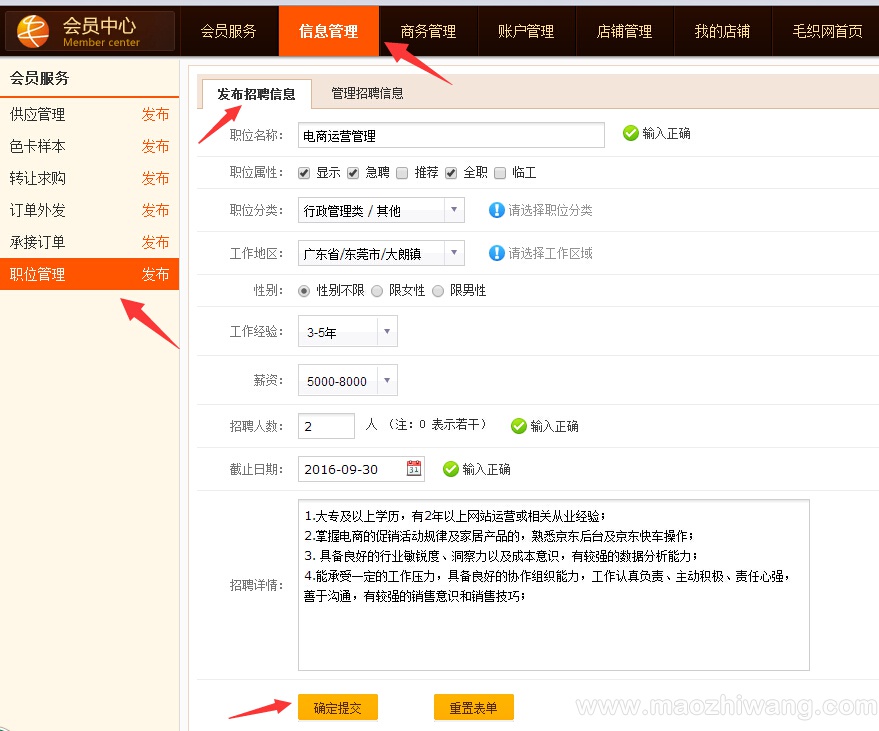
Task: Switch to the 管理招聘信息 tab
Action: [367, 93]
